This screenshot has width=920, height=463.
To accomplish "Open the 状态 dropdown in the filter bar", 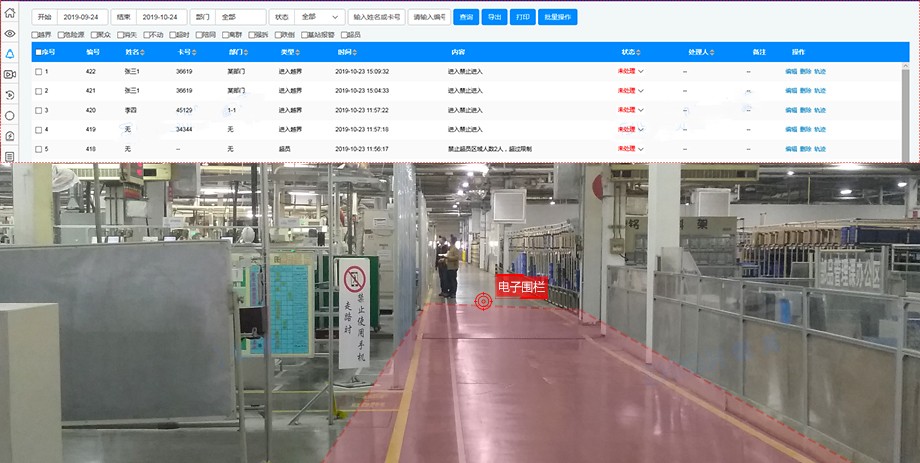I will [320, 17].
